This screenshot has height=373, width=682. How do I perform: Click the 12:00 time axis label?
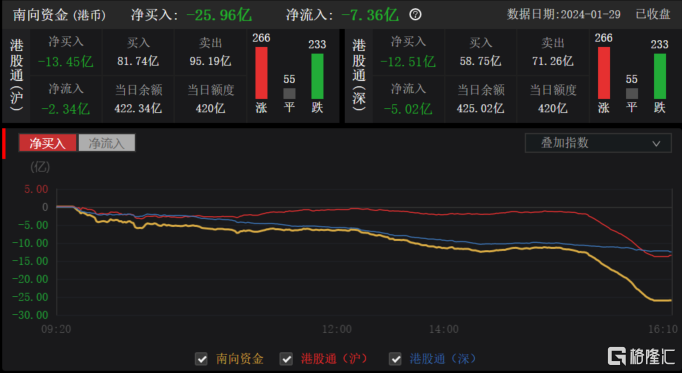pyautogui.click(x=337, y=330)
